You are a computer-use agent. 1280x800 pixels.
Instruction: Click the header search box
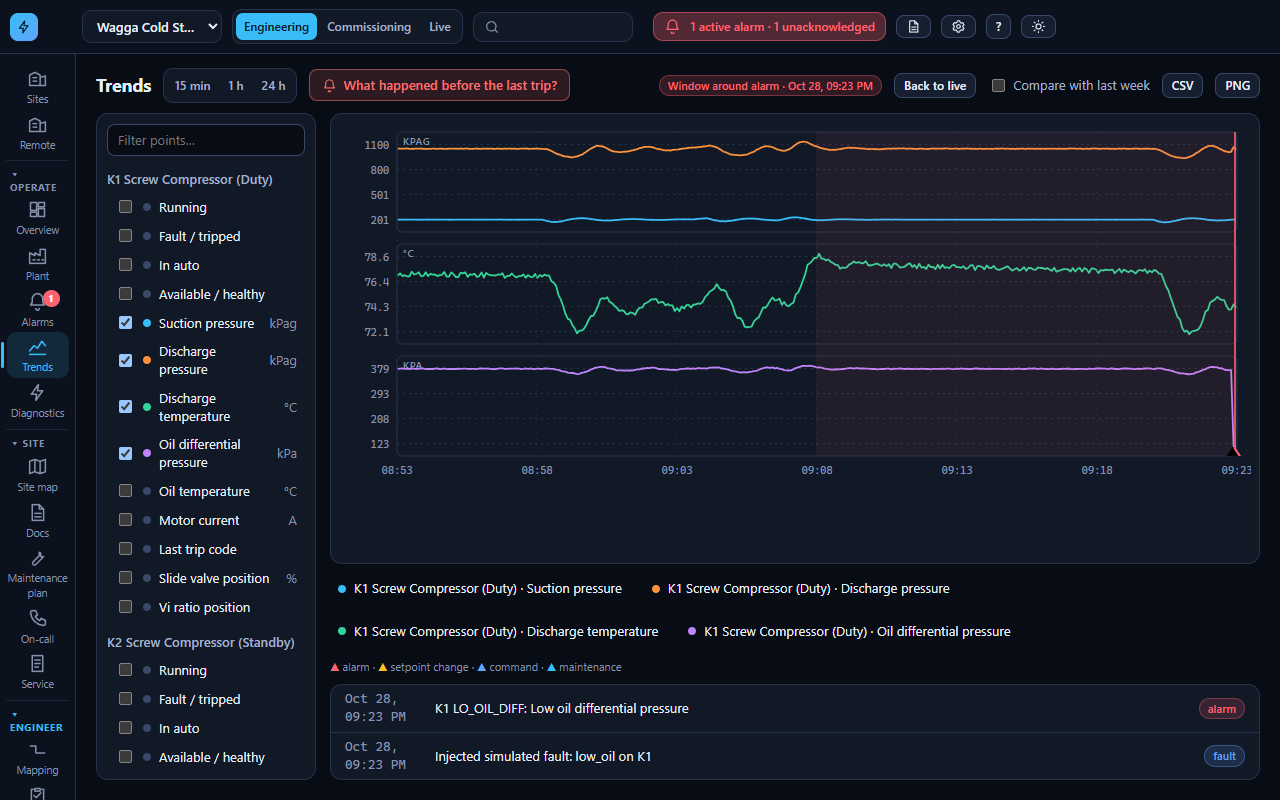[x=553, y=27]
